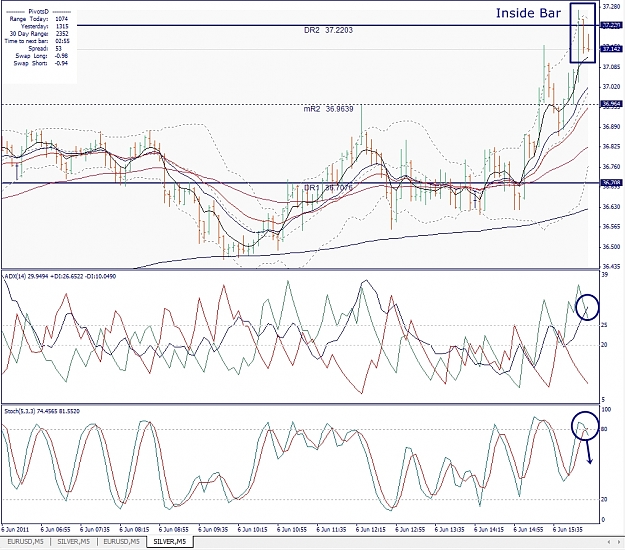Click the 6 Jun 10:55 time axis label

coord(292,530)
